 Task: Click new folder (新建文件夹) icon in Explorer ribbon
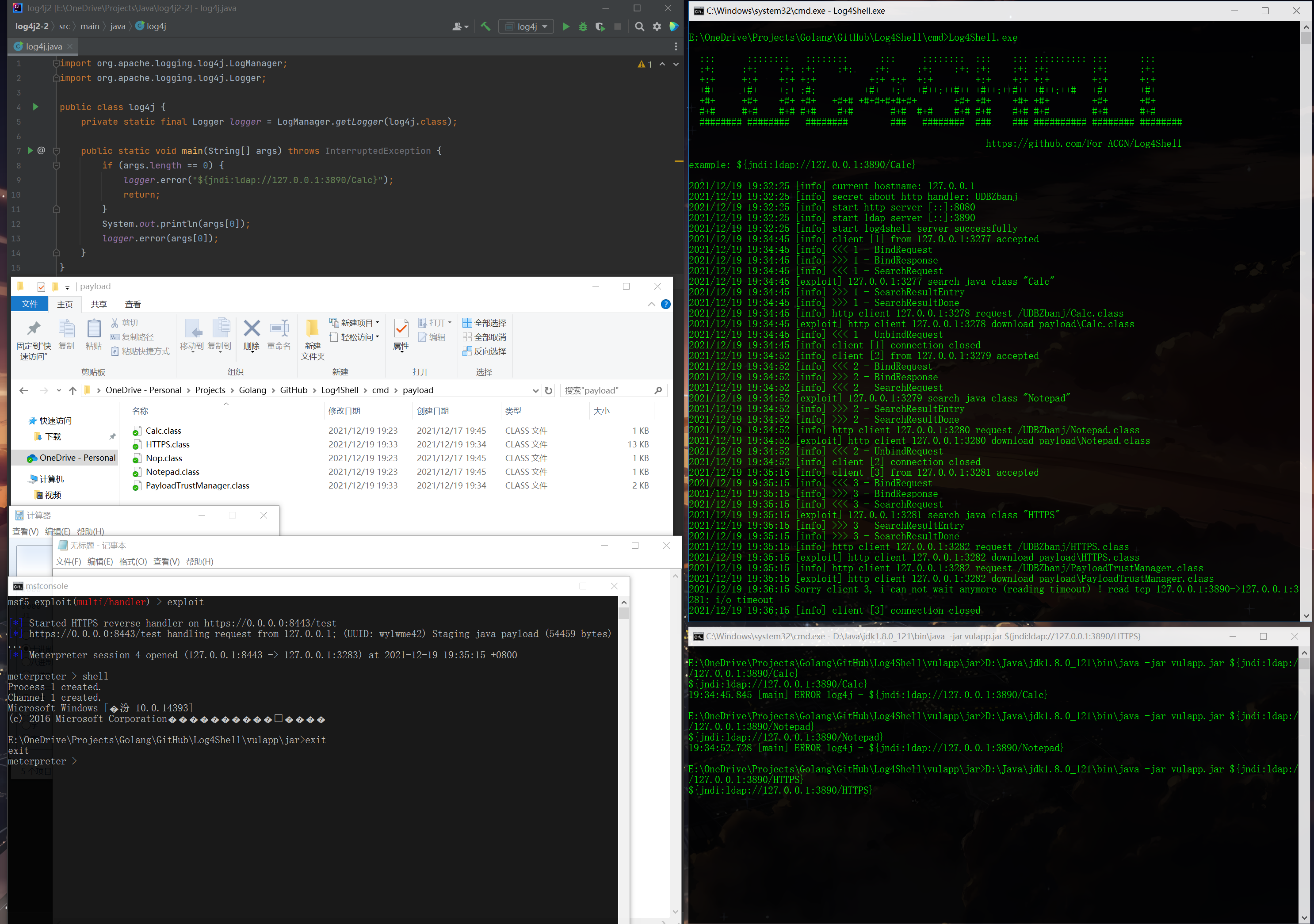point(313,339)
